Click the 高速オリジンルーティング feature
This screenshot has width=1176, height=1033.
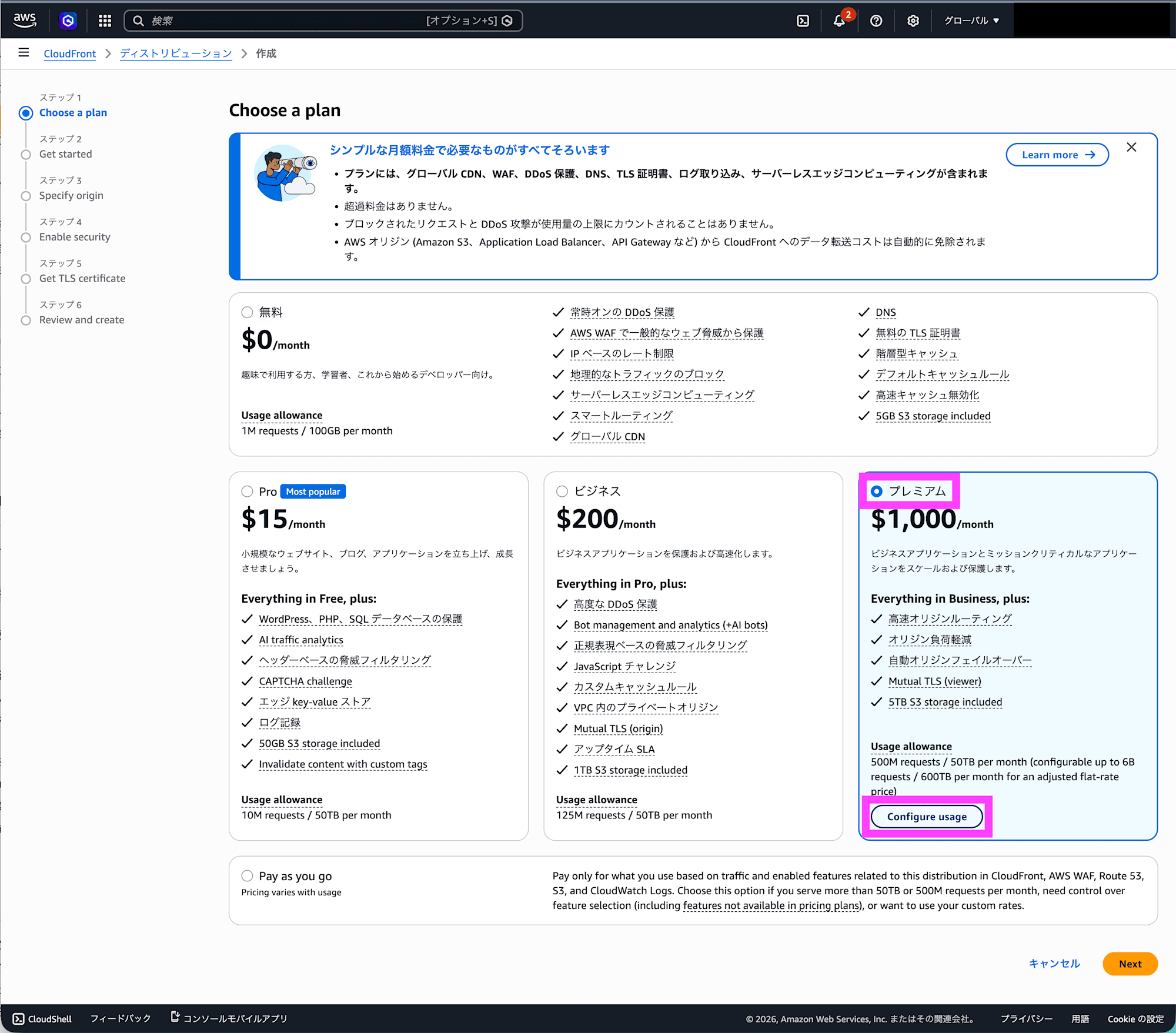point(950,619)
